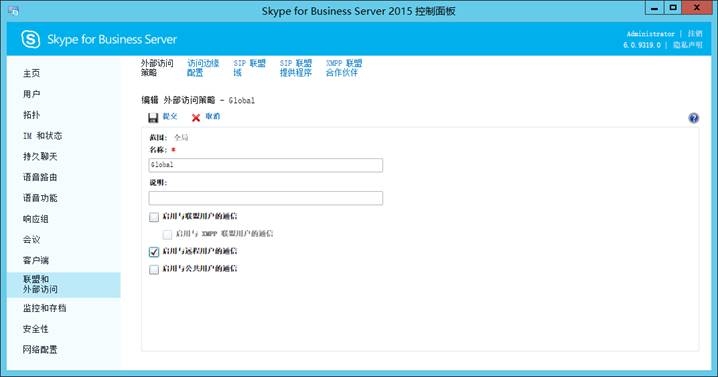Image resolution: width=718 pixels, height=377 pixels.
Task: Open the 访问边缘配置 tab
Action: [203, 68]
